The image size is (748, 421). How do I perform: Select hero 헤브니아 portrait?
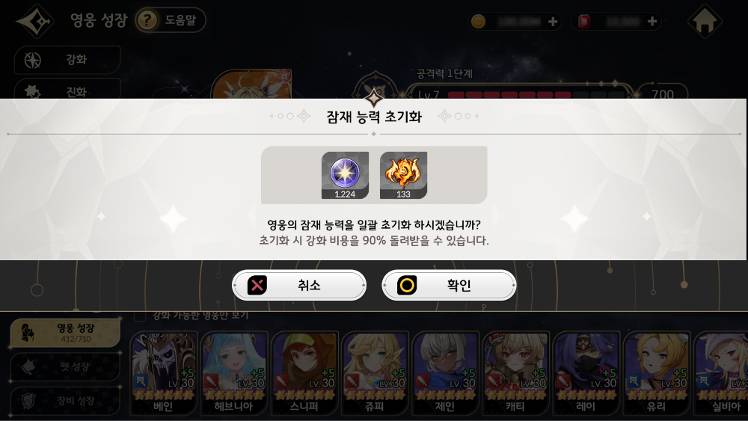[x=234, y=373]
